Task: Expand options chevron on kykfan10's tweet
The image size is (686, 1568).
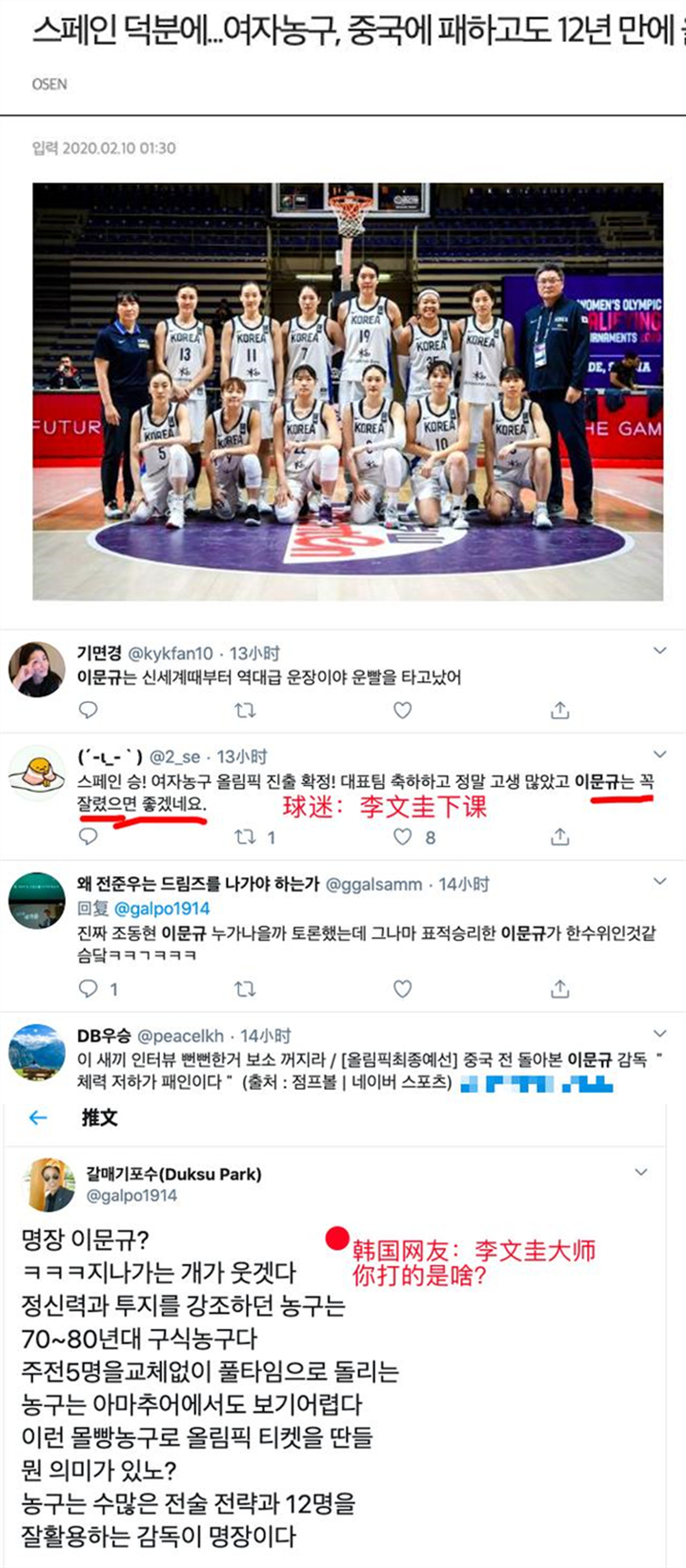Action: pos(660,651)
